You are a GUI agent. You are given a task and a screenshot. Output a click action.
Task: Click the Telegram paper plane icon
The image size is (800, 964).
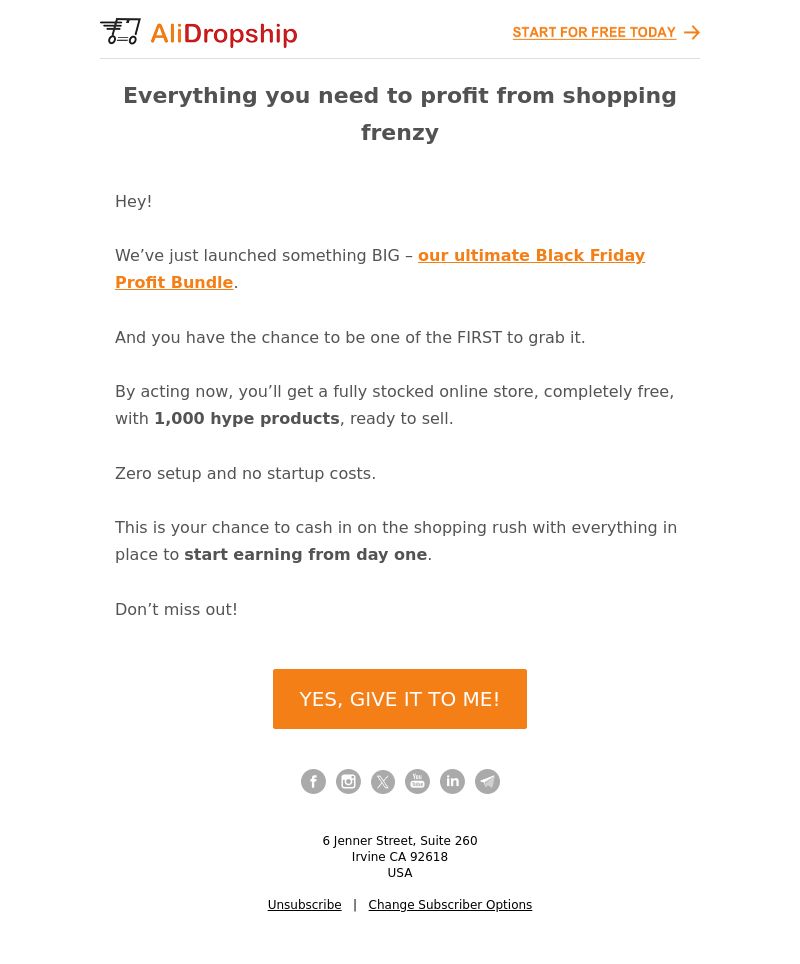pyautogui.click(x=487, y=782)
